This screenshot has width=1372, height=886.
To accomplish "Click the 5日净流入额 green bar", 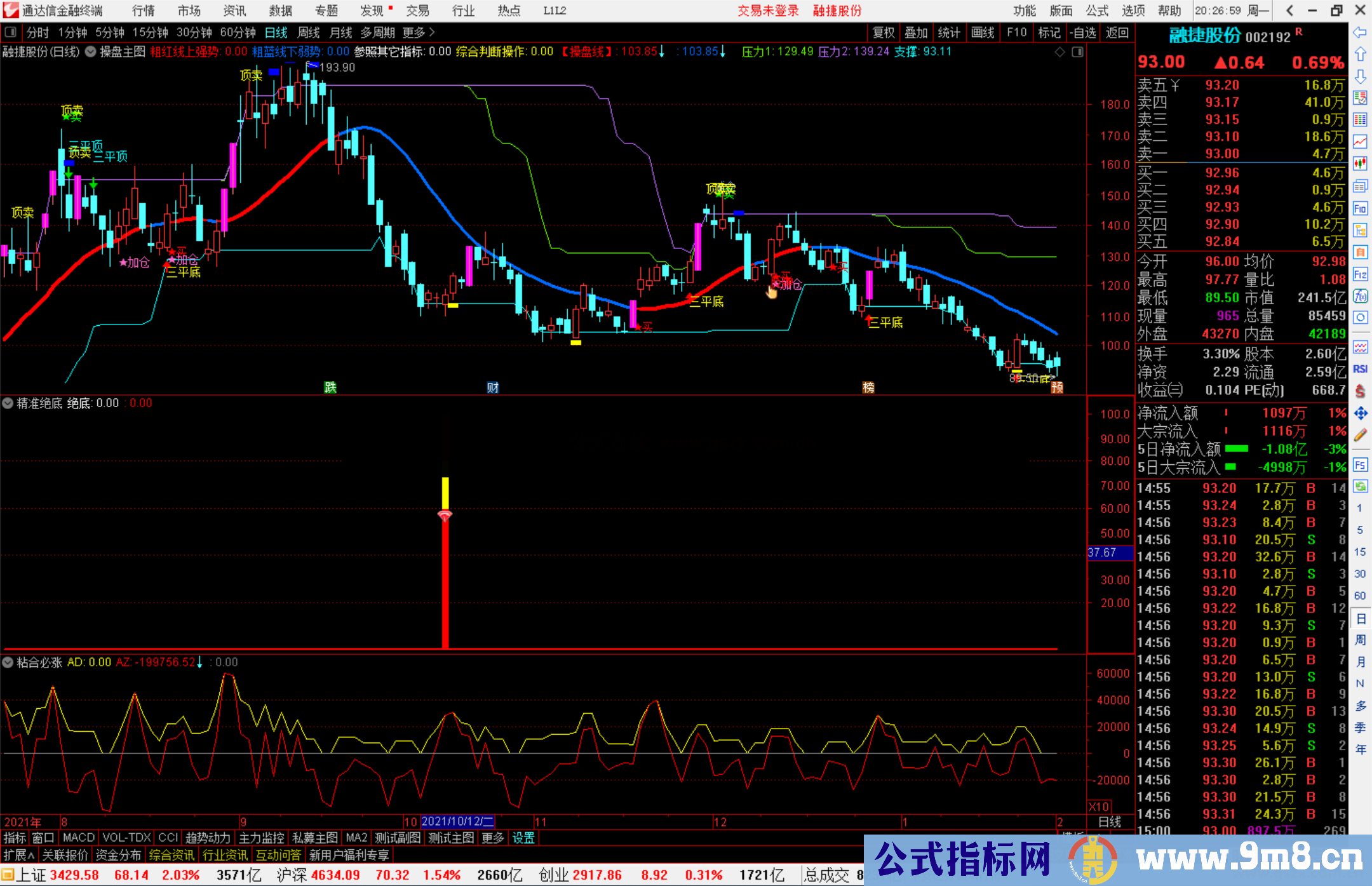I will click(1236, 449).
